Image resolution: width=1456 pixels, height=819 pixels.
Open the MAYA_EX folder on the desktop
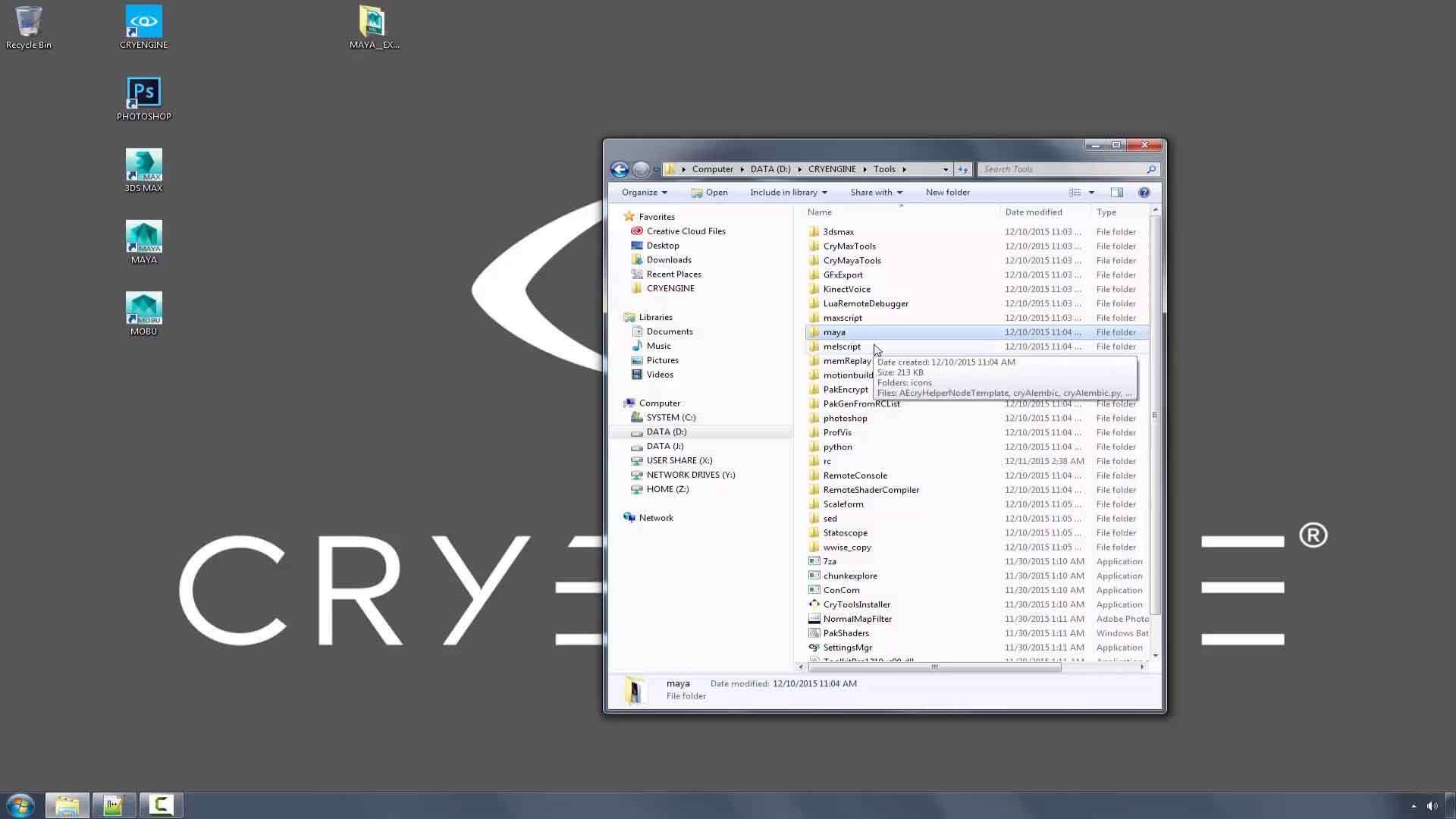(x=372, y=23)
